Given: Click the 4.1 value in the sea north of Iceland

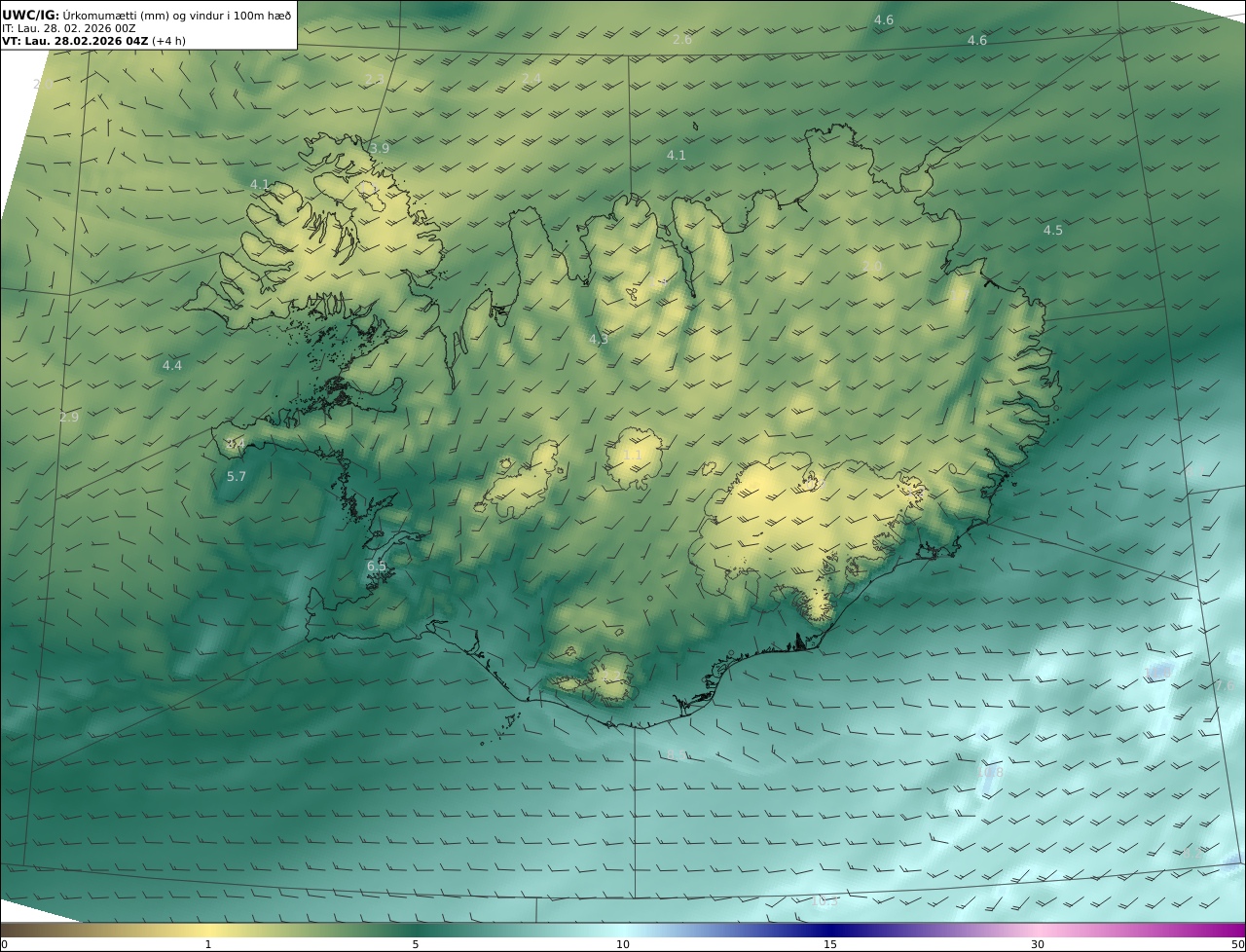Looking at the screenshot, I should click(676, 156).
